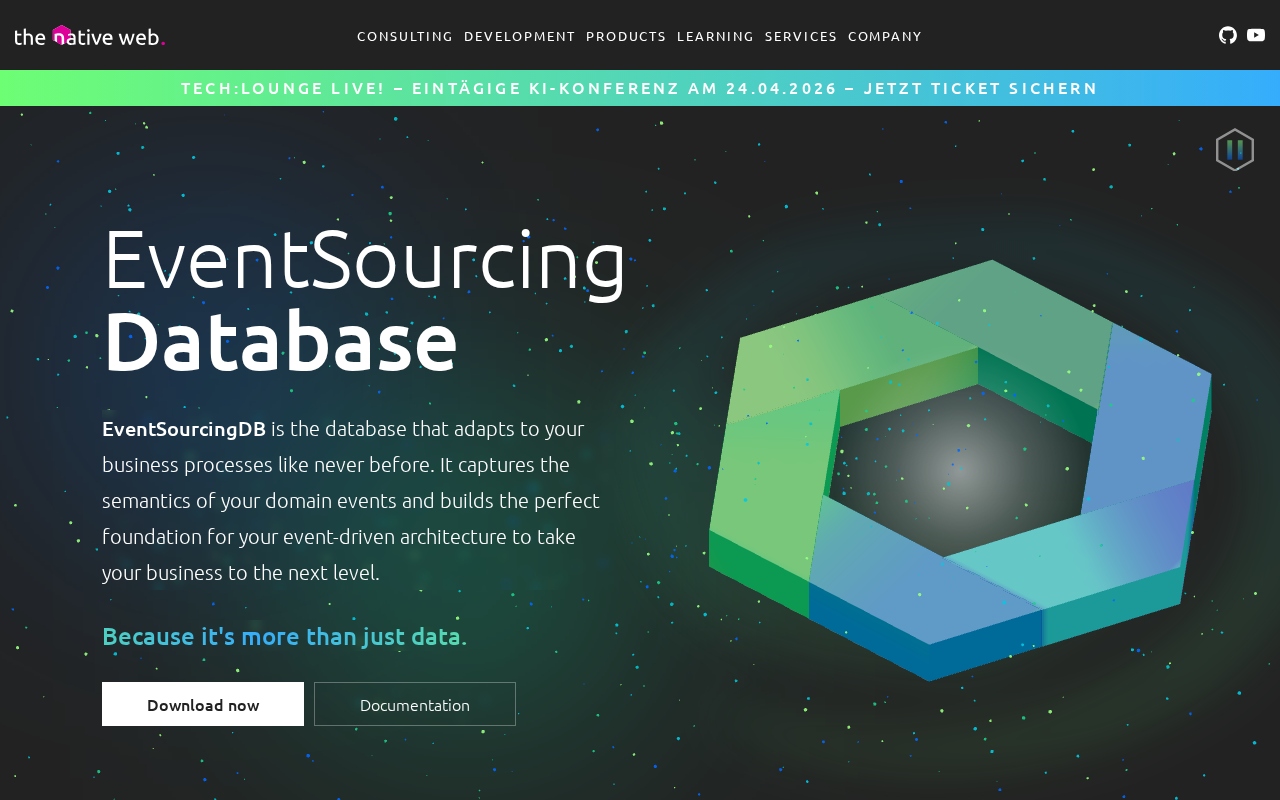
Task: Open the Services menu item
Action: click(x=801, y=36)
